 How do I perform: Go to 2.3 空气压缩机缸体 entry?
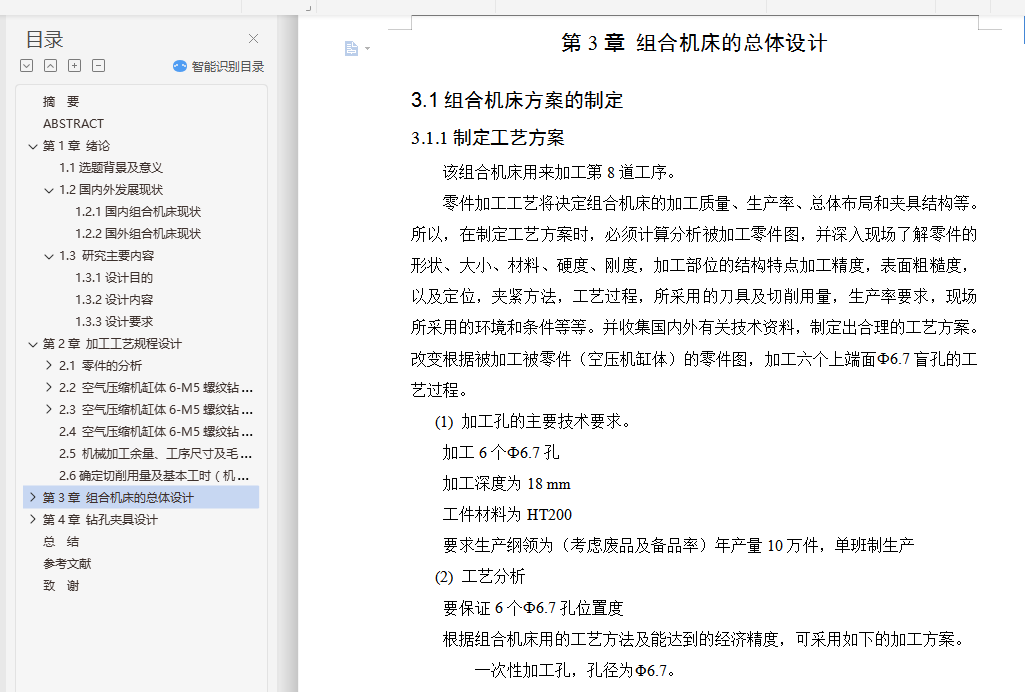(156, 410)
